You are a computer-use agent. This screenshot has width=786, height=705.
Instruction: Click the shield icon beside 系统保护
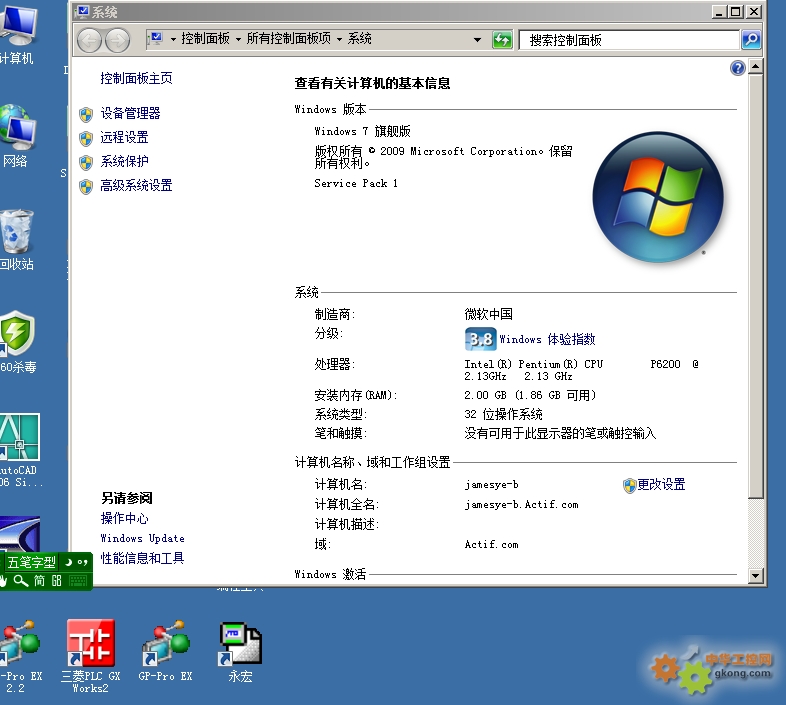coord(86,162)
